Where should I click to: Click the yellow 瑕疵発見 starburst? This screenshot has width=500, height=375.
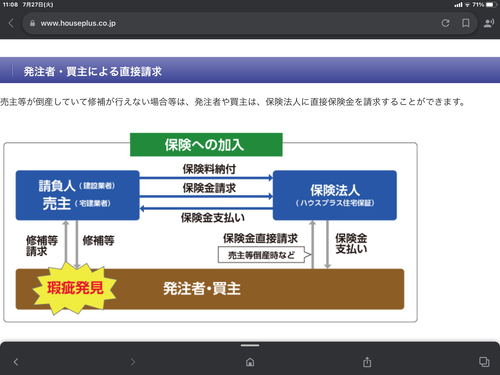point(75,288)
